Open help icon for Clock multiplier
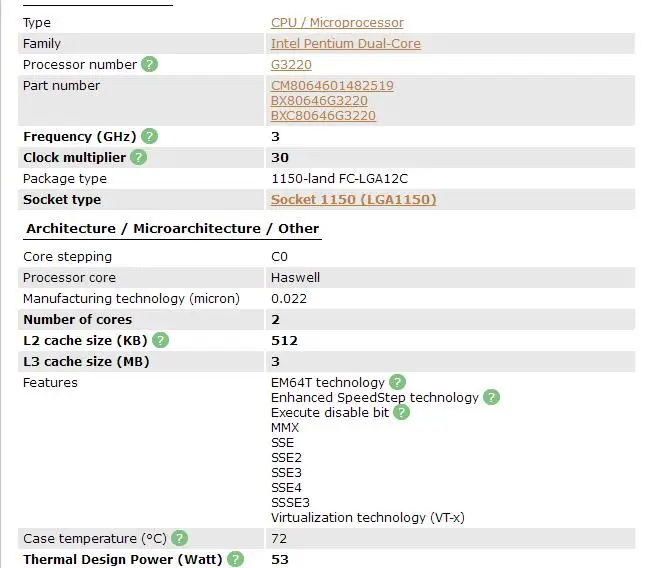Screen dimensions: 649x568 point(139,157)
